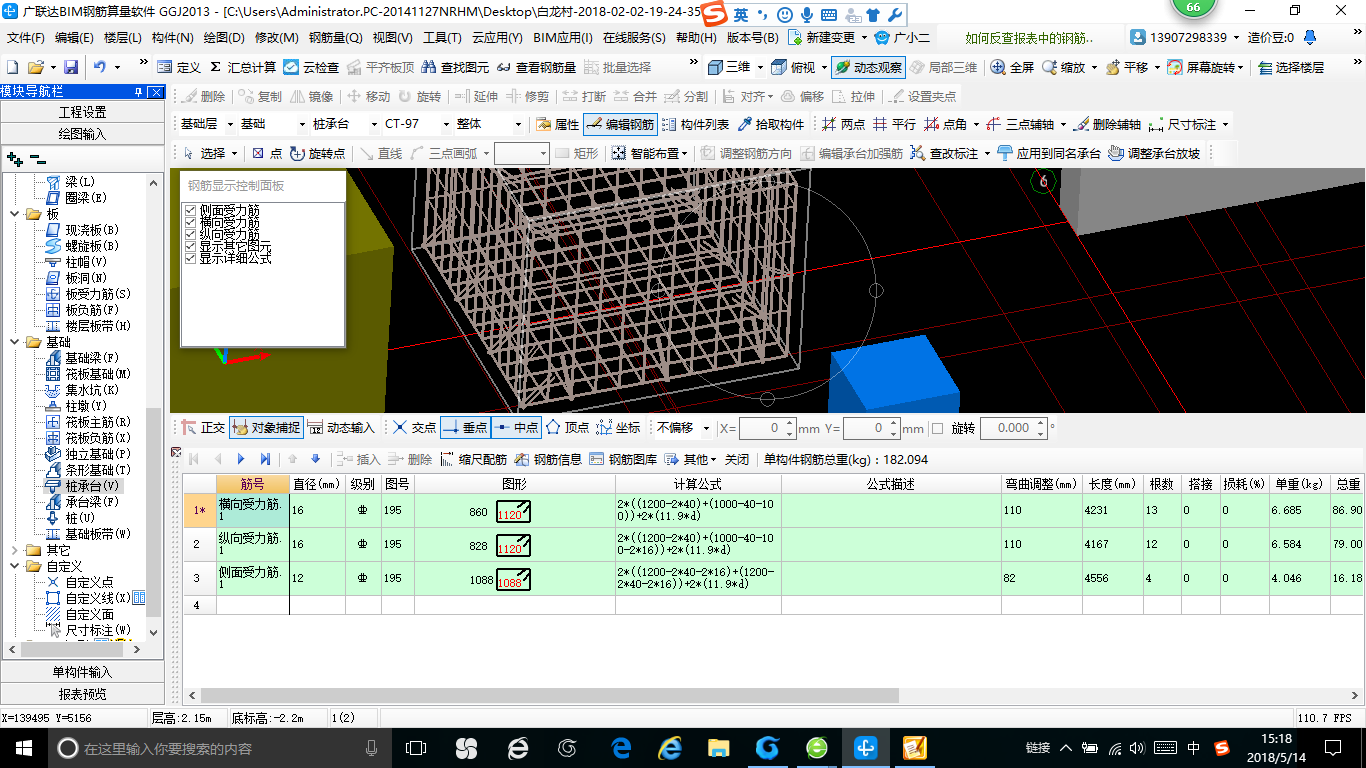The width and height of the screenshot is (1366, 768).
Task: Toggle 中点 midpoint snap
Action: pyautogui.click(x=516, y=427)
